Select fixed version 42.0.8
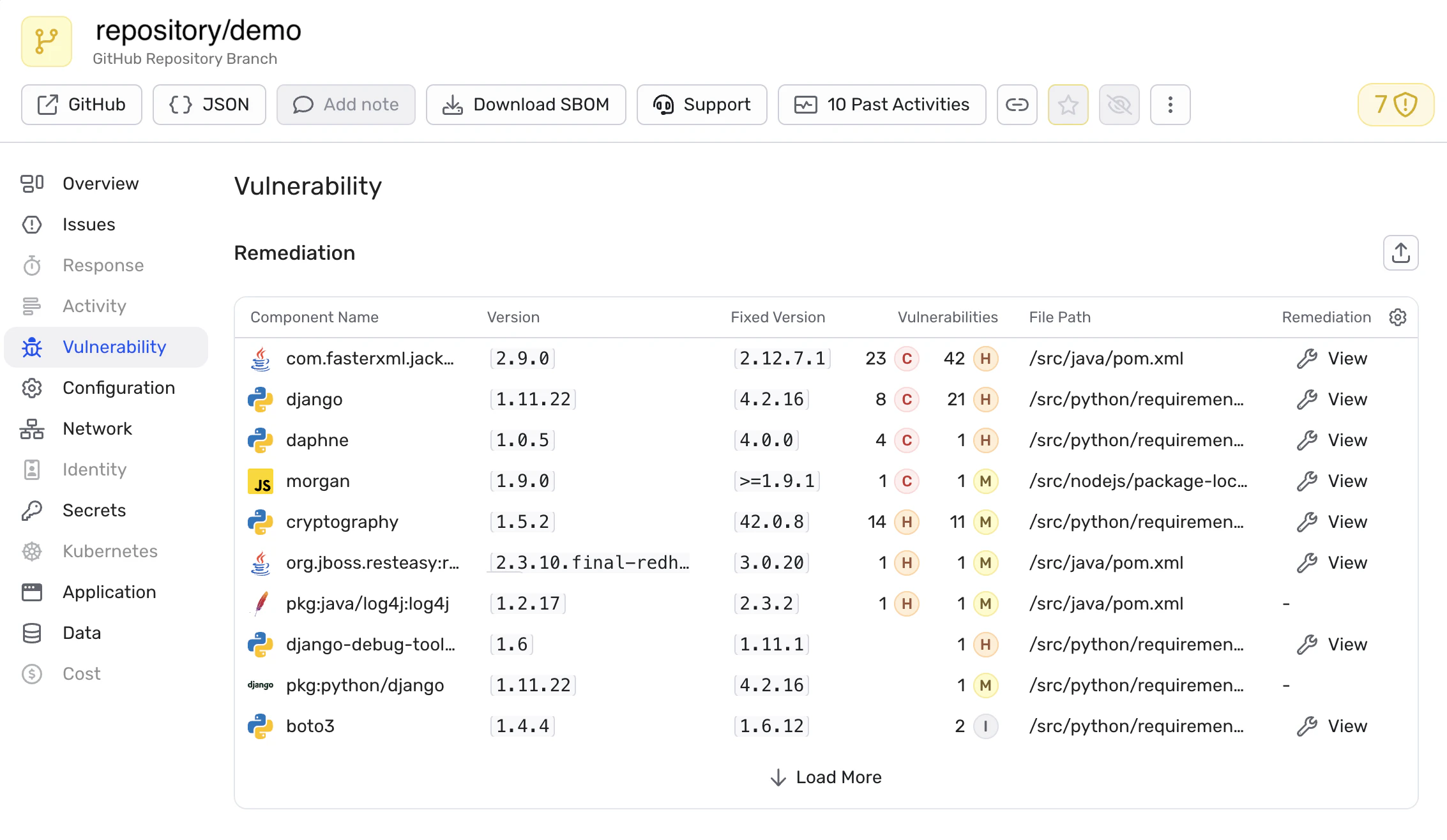 click(771, 522)
